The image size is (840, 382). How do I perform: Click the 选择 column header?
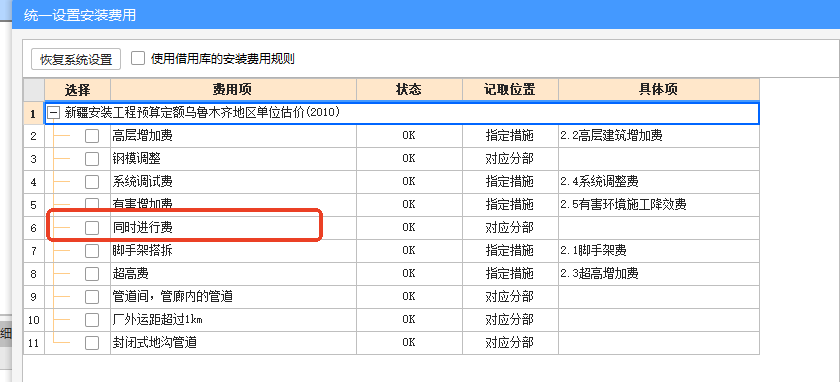pos(78,89)
